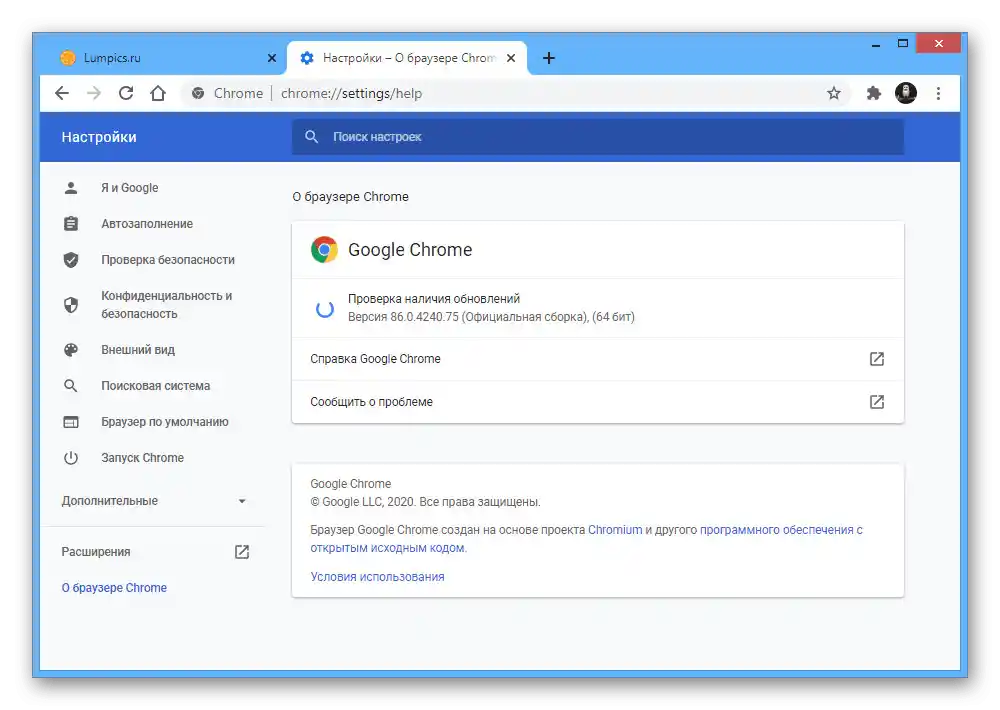Click the gear favicon on the Настройки tab
Screen dimensions: 1000x710
point(307,58)
